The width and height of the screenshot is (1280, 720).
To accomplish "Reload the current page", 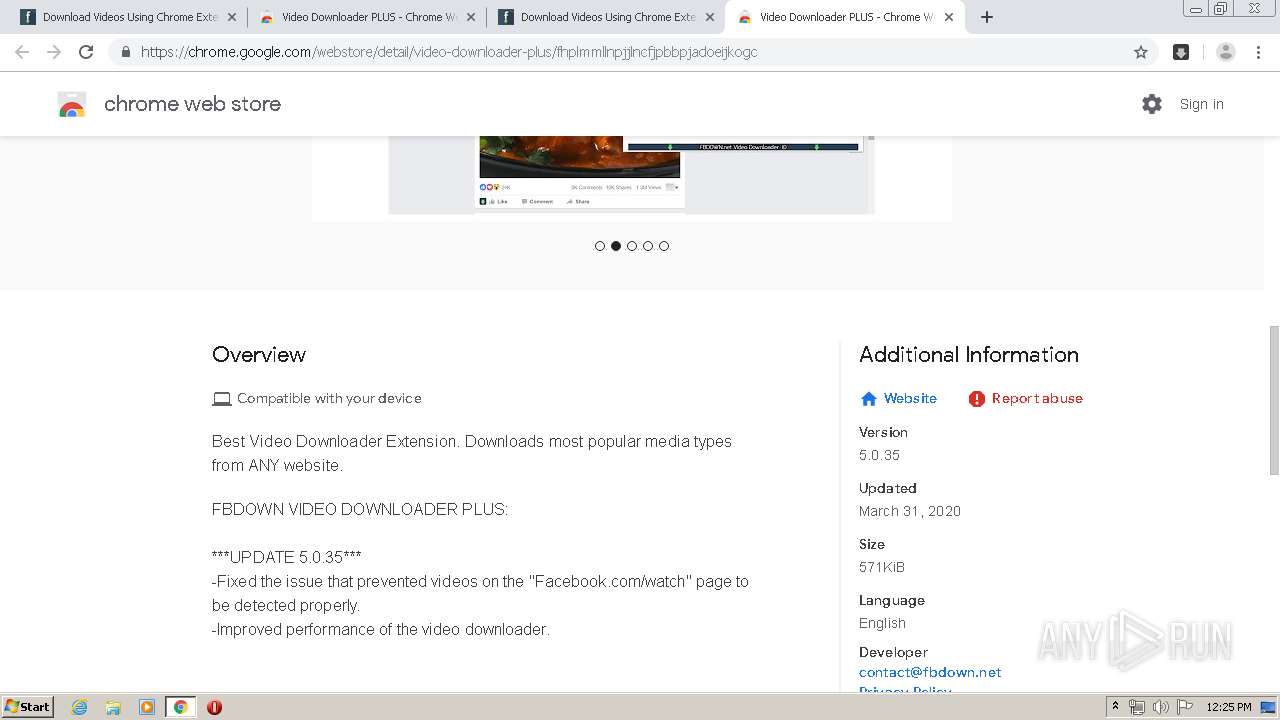I will click(x=86, y=52).
